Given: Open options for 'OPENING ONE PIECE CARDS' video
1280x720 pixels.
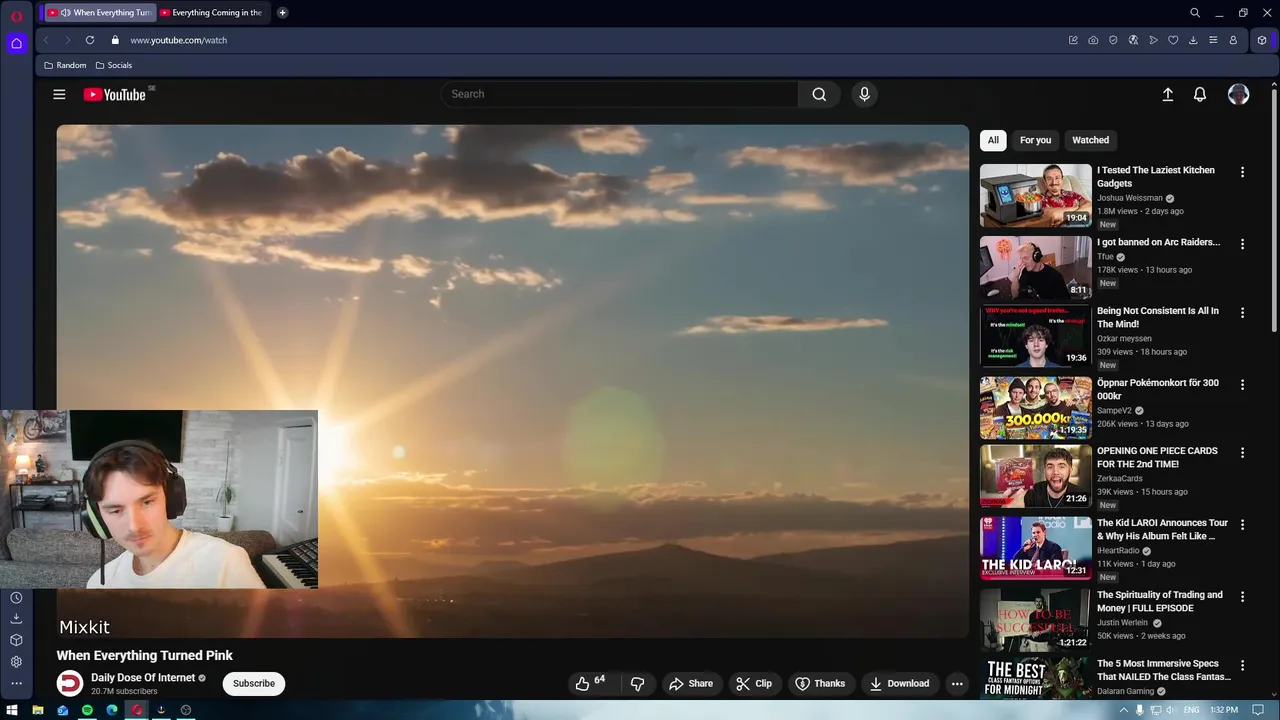Looking at the screenshot, I should [x=1242, y=452].
